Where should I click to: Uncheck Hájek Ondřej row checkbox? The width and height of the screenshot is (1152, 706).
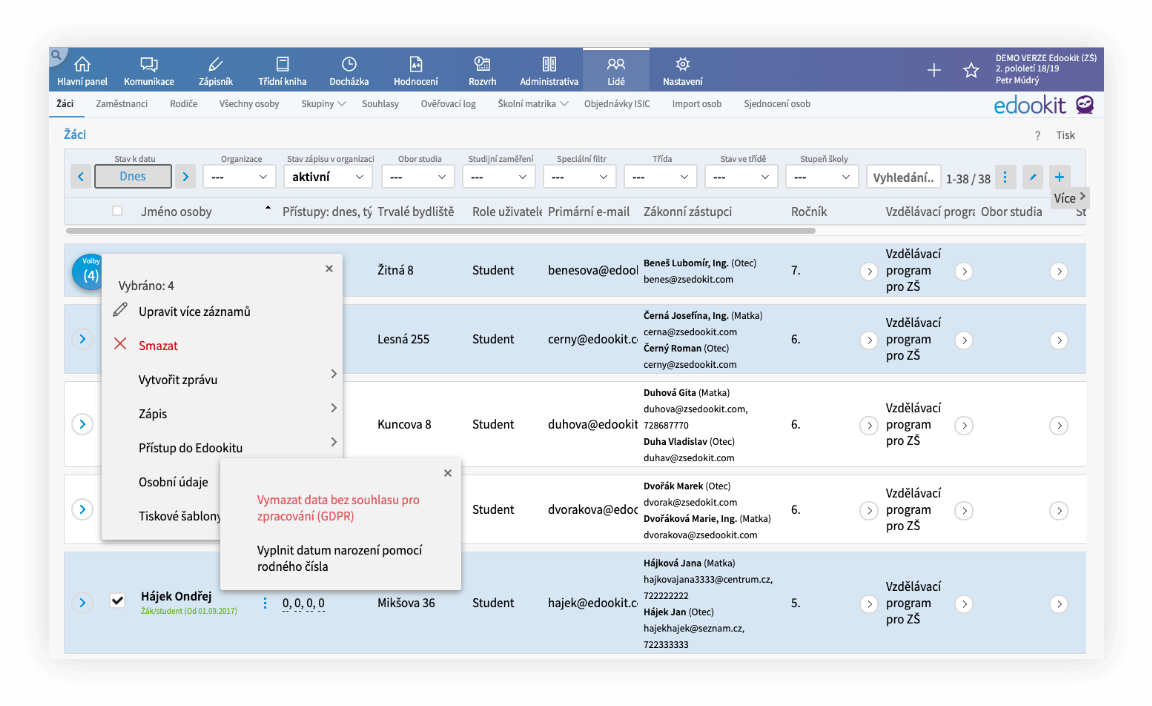pos(118,600)
